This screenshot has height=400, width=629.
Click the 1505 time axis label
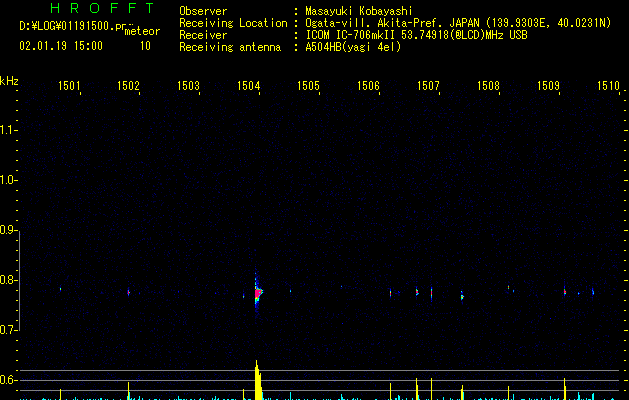(308, 85)
